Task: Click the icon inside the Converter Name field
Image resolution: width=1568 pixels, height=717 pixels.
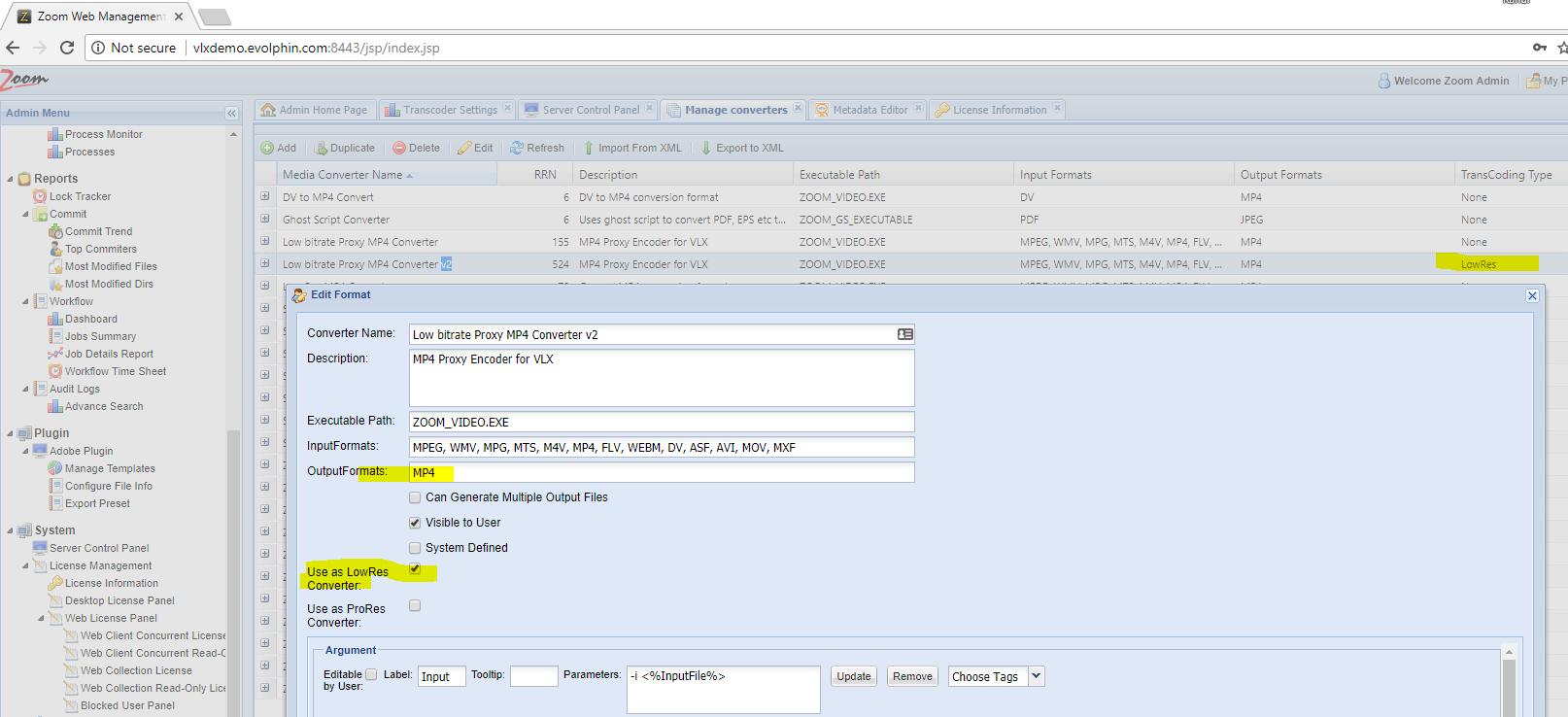Action: (x=905, y=334)
